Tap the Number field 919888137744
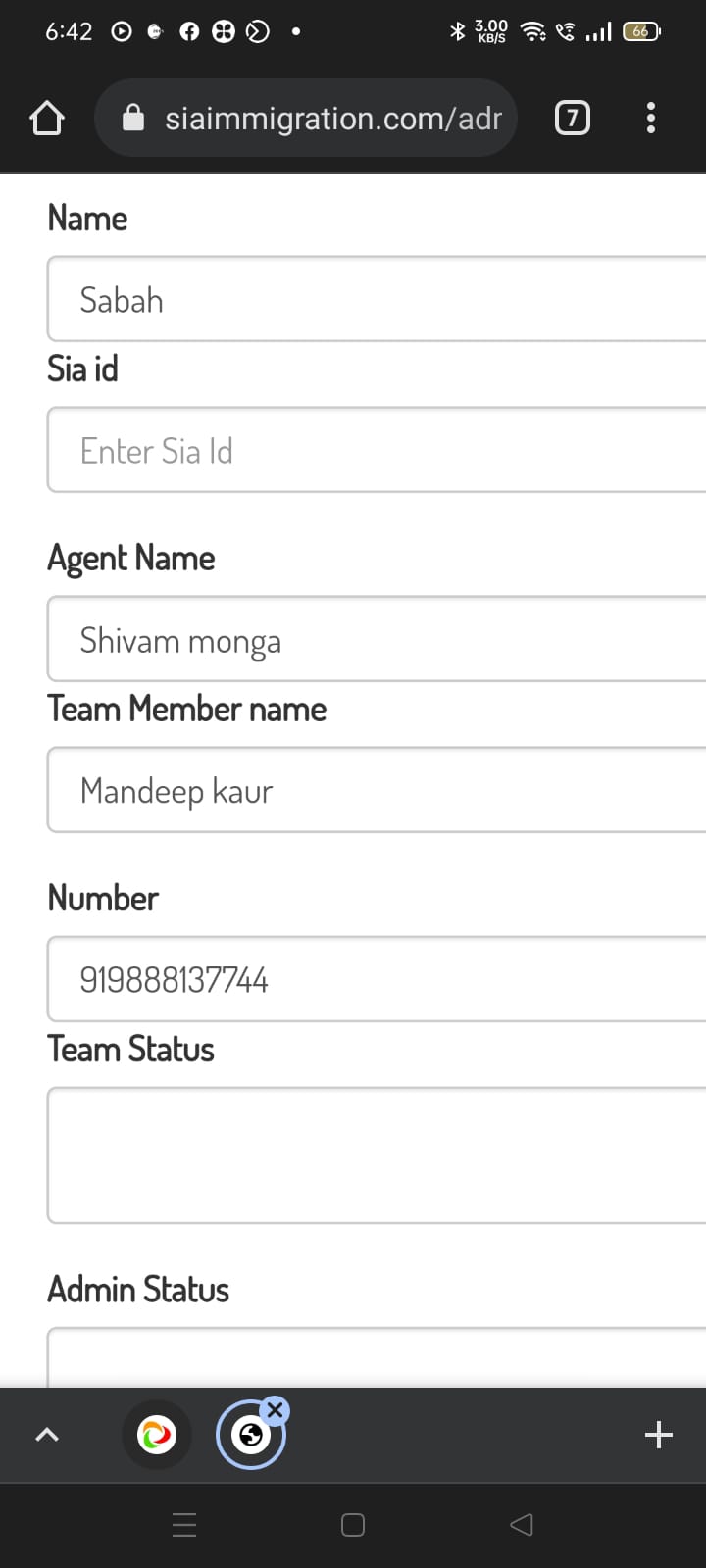The image size is (706, 1568). [377, 979]
